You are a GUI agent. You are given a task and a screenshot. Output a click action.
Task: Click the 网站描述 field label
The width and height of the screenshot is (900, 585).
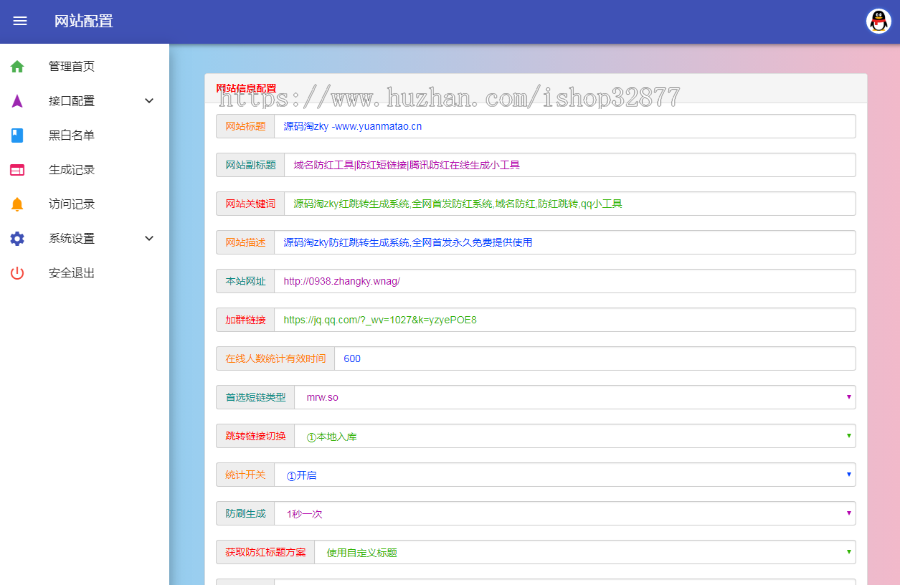[x=246, y=242]
